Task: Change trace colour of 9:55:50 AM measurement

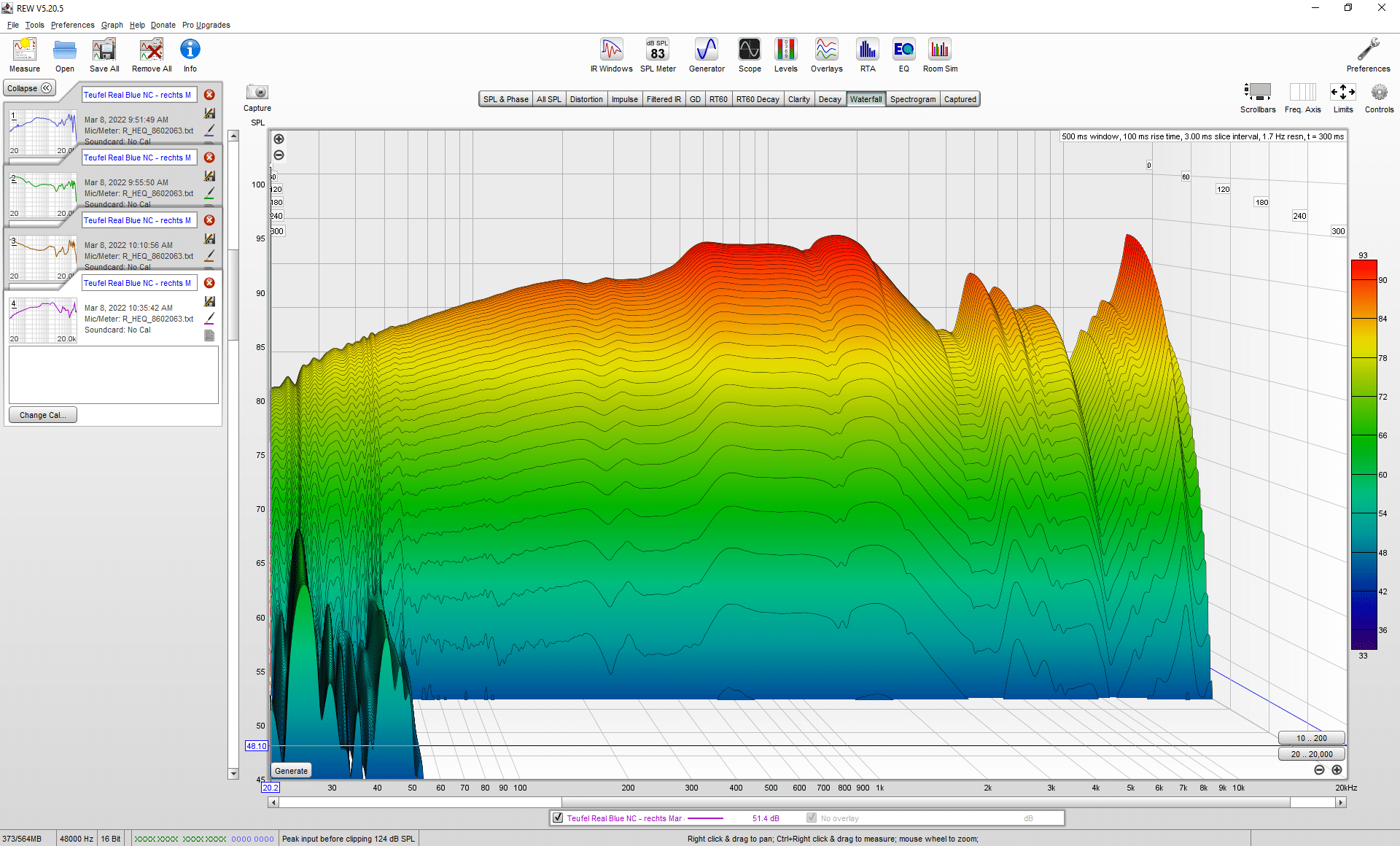Action: pyautogui.click(x=209, y=193)
